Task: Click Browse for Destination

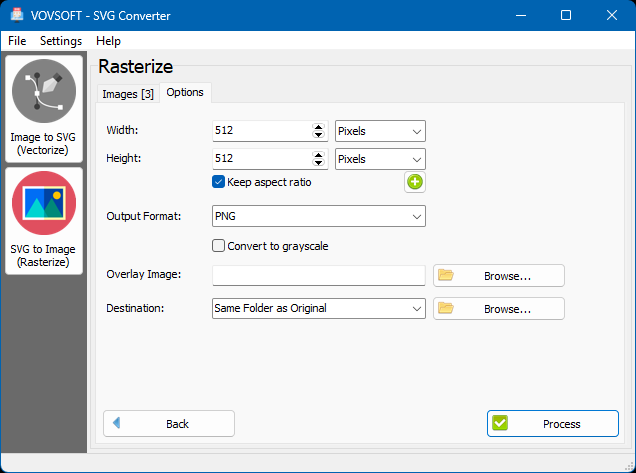Action: coord(499,309)
